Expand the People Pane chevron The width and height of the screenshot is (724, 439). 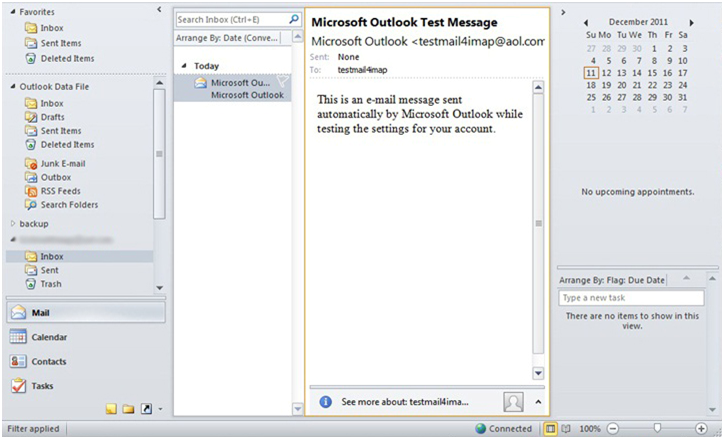tap(538, 402)
